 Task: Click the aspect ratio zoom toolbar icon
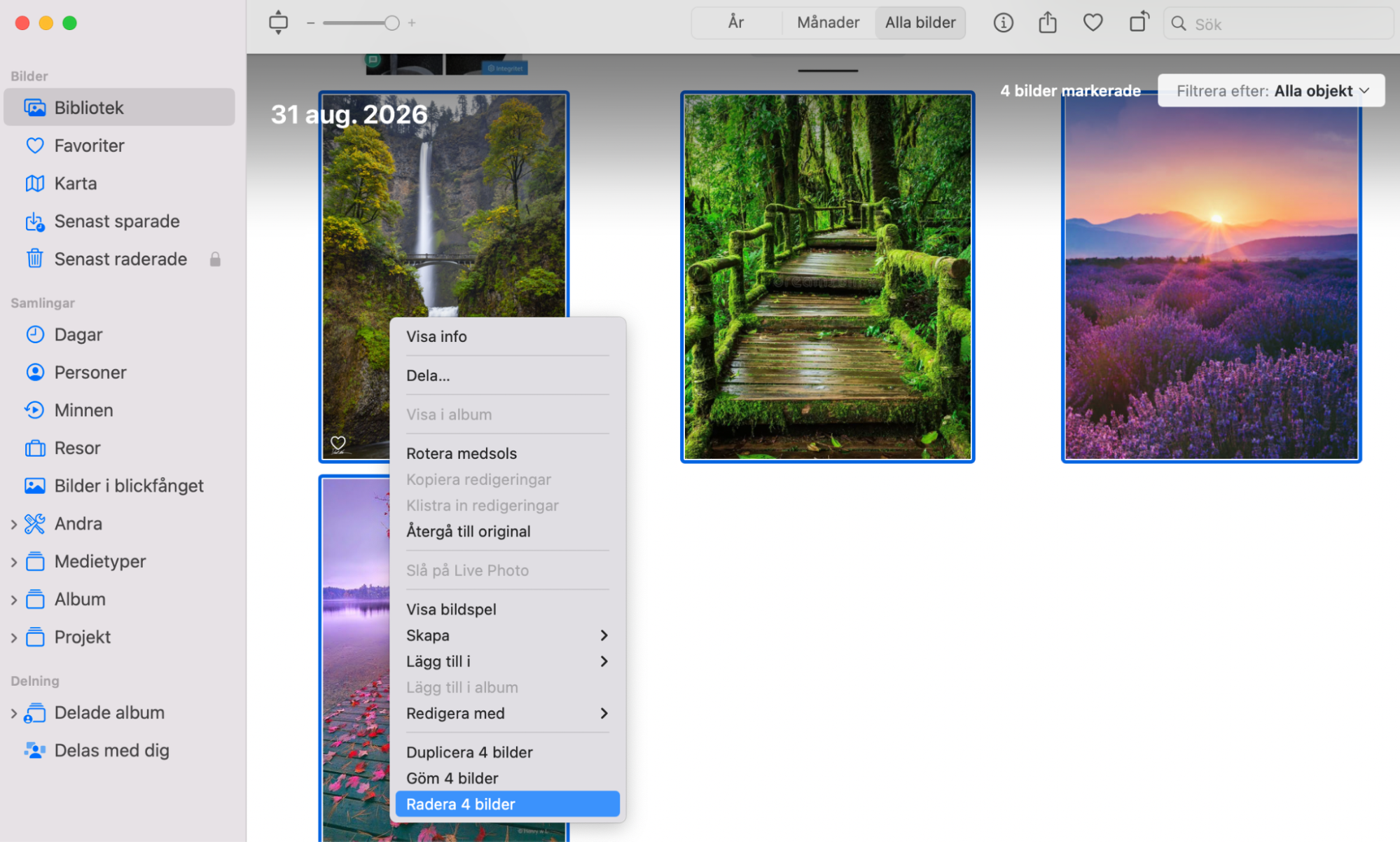pos(278,22)
